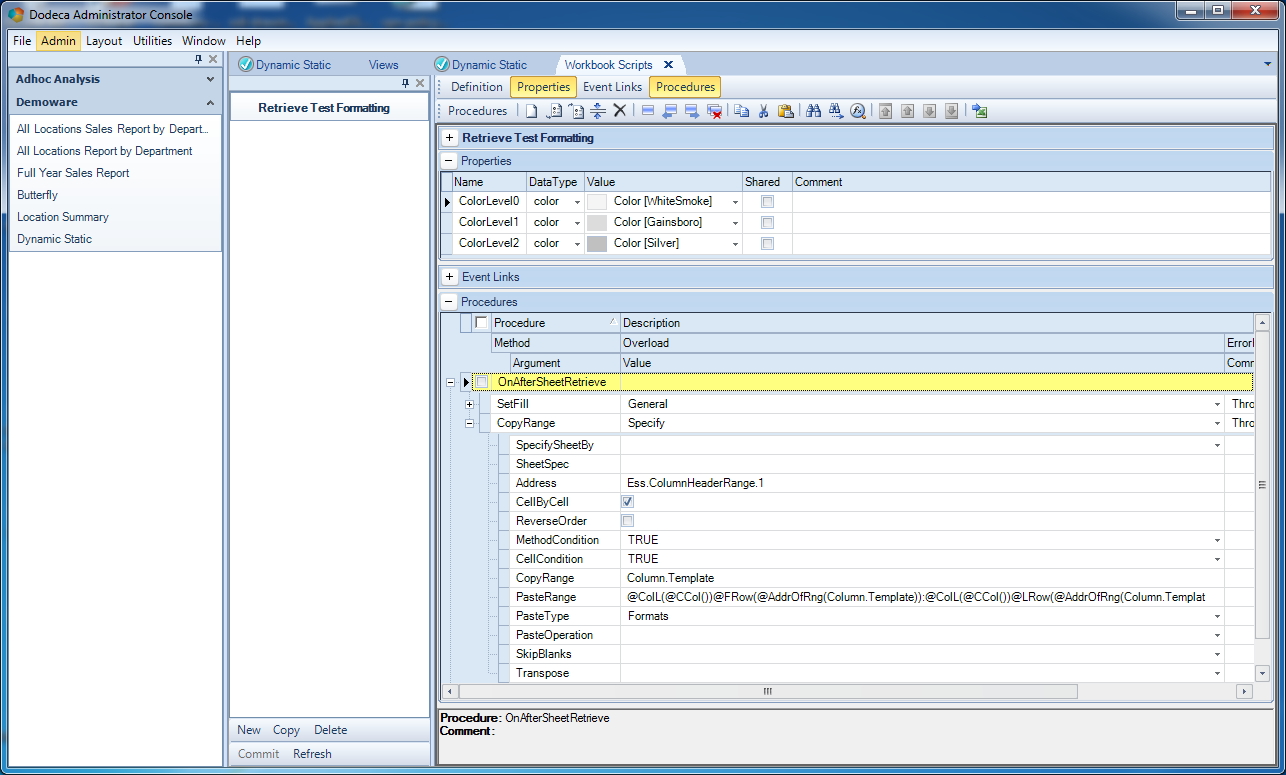Image resolution: width=1286 pixels, height=775 pixels.
Task: Click the binoculars find icon
Action: [x=813, y=111]
